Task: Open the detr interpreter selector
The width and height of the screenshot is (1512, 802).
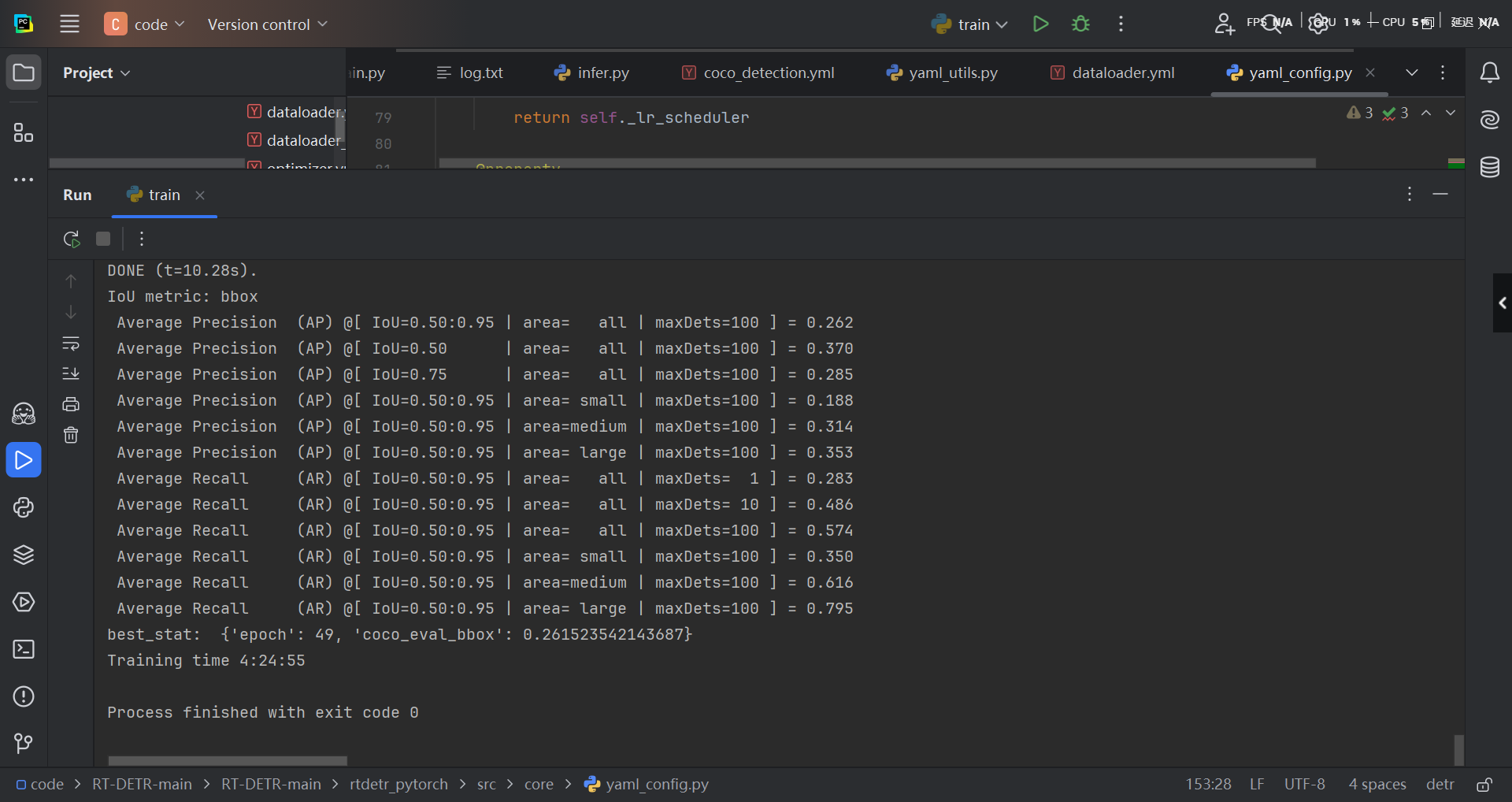Action: click(1440, 784)
